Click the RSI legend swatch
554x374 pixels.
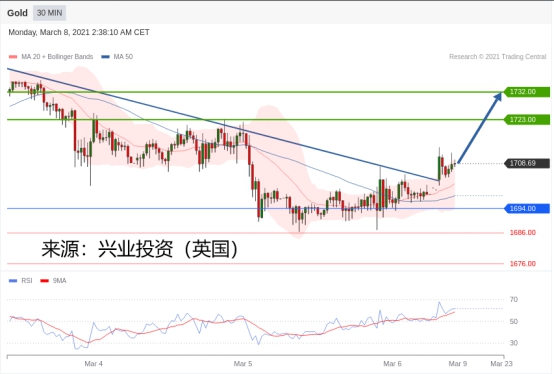pyautogui.click(x=13, y=281)
